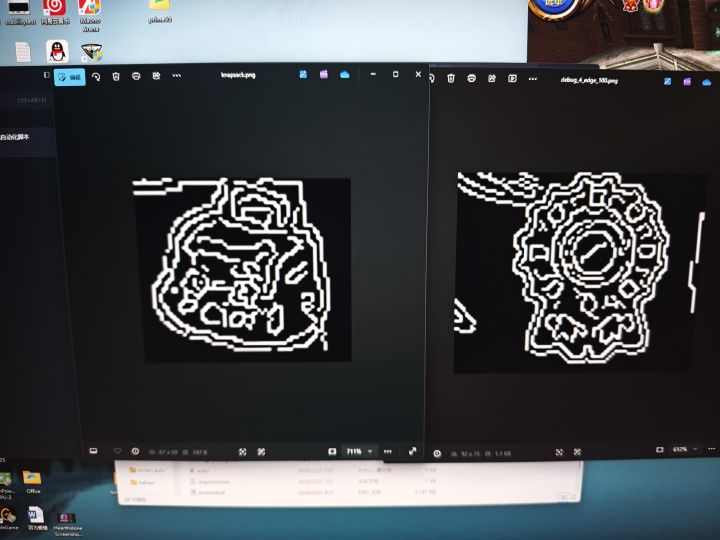
Task: Open the QQ penguin desktop icon
Action: pyautogui.click(x=57, y=51)
